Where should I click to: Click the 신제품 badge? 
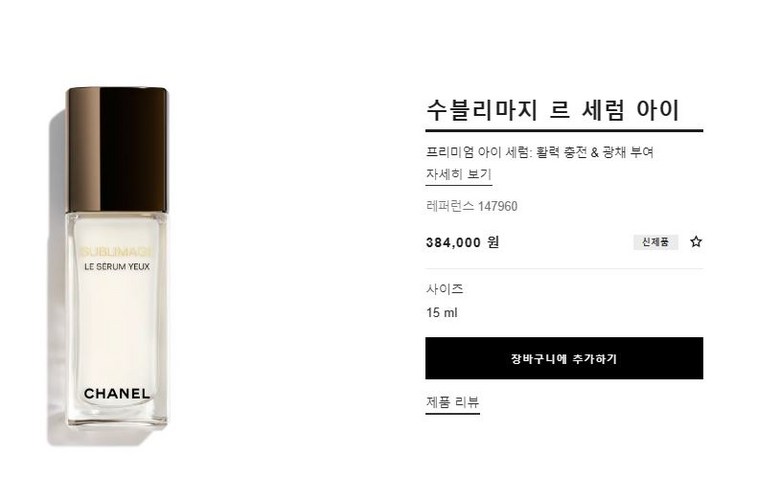[655, 242]
